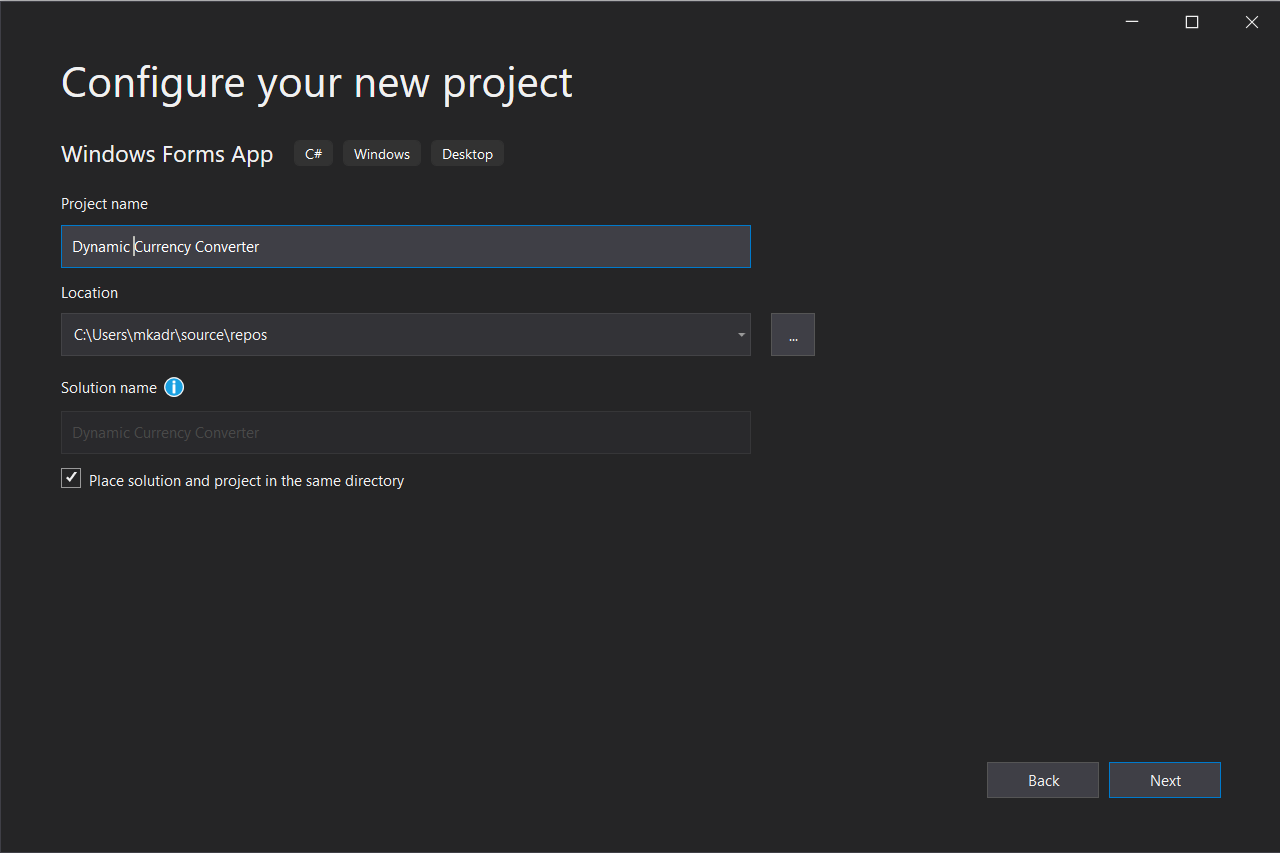Click the Project name input field

406,246
